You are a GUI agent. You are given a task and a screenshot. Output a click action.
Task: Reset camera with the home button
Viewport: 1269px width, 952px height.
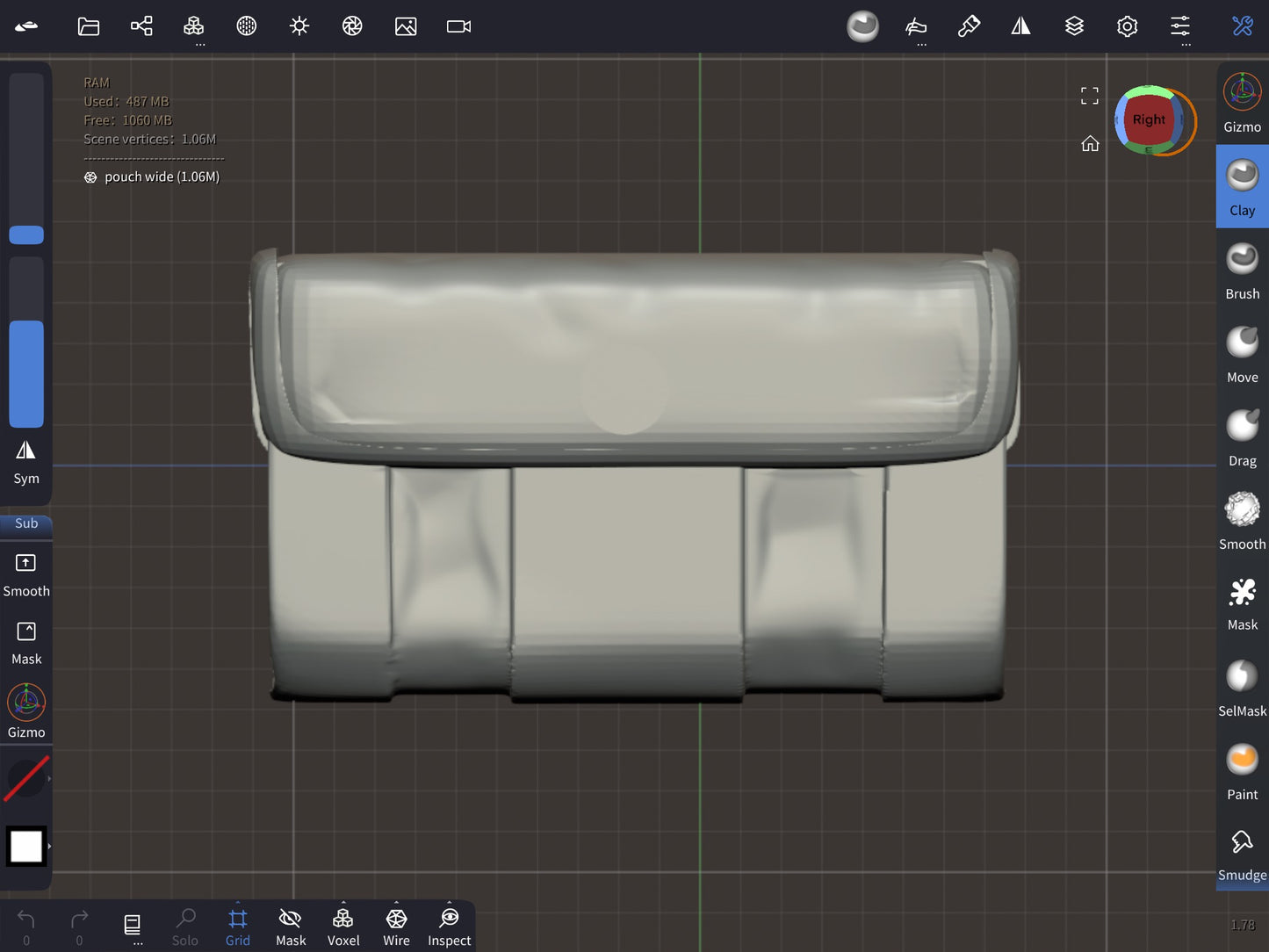click(x=1090, y=143)
